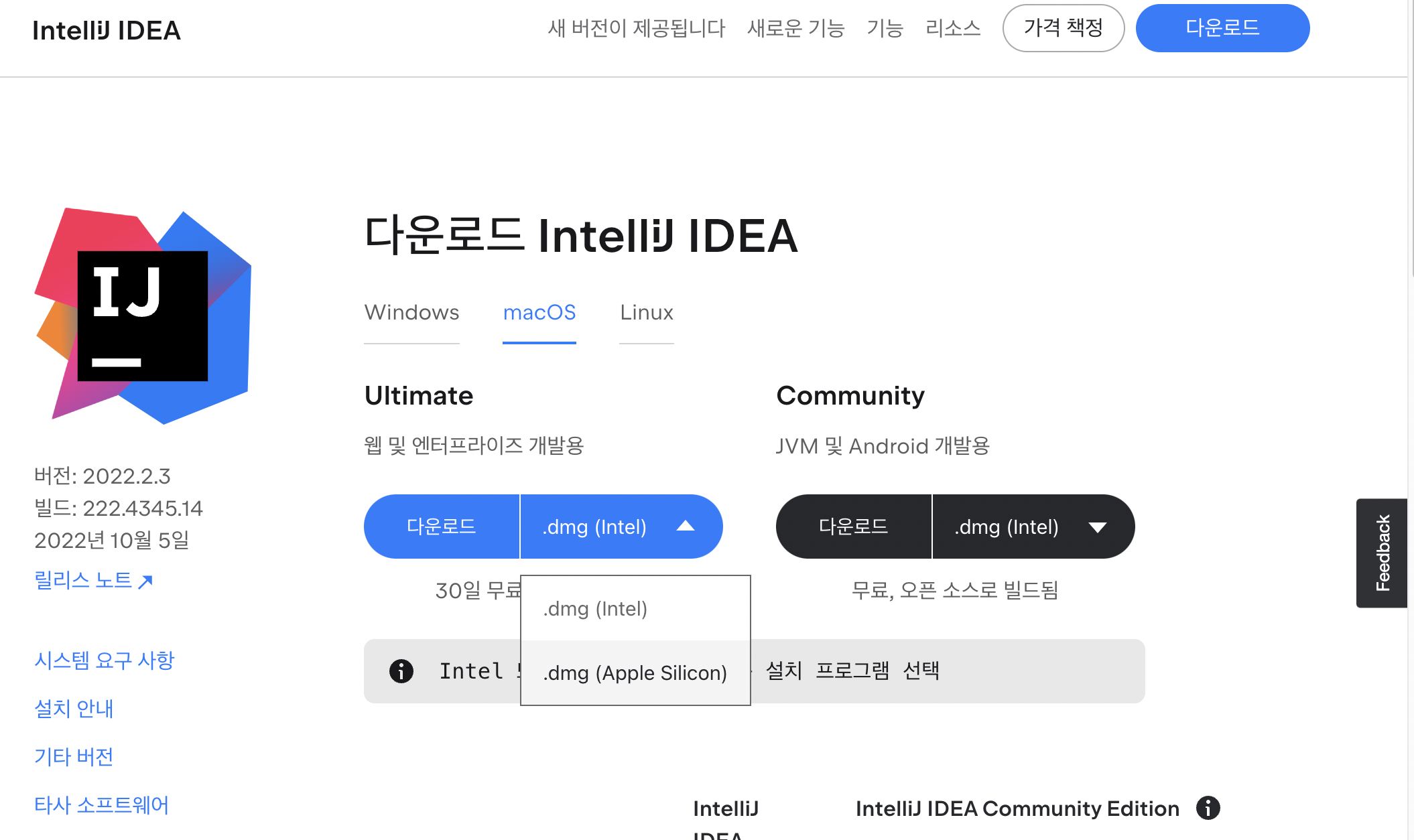Screen dimensions: 1414x840
Task: Open the 릴리스 노트 external link
Action: (93, 580)
